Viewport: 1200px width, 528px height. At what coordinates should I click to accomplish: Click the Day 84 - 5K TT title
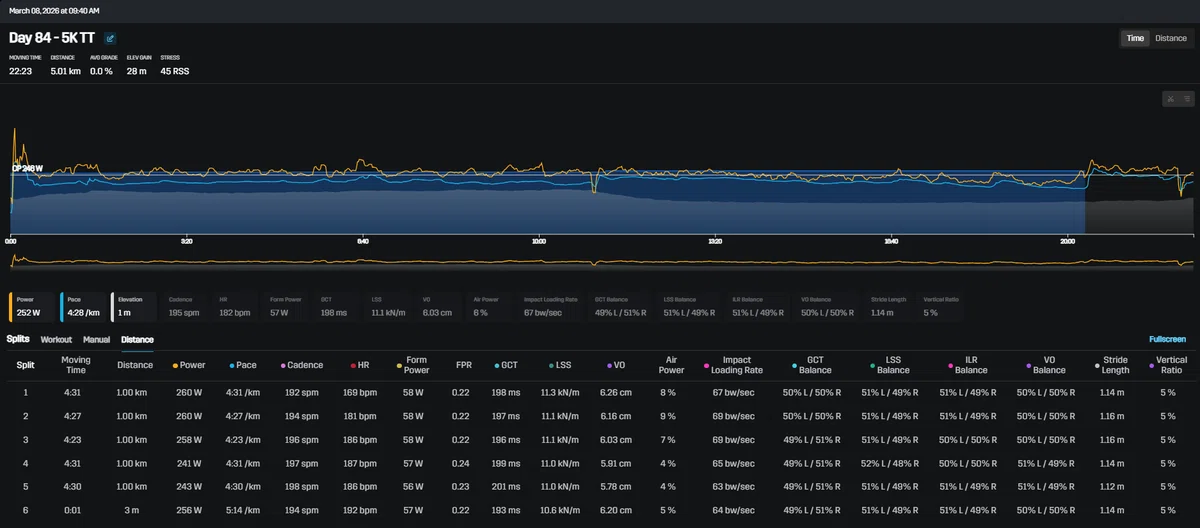[52, 38]
